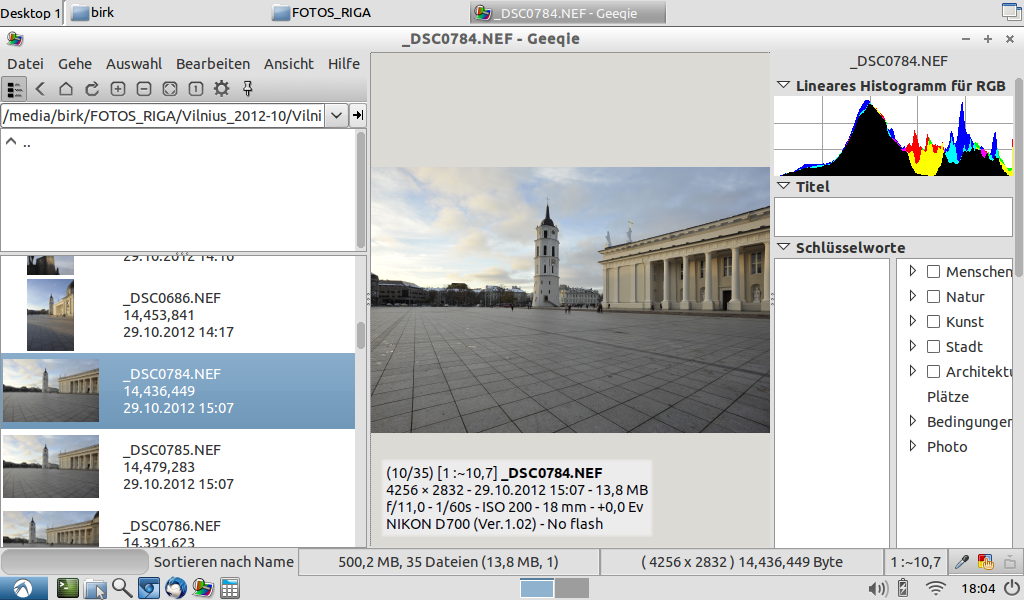This screenshot has height=600, width=1024.
Task: Toggle the thumbnail list view icon
Action: pyautogui.click(x=14, y=89)
